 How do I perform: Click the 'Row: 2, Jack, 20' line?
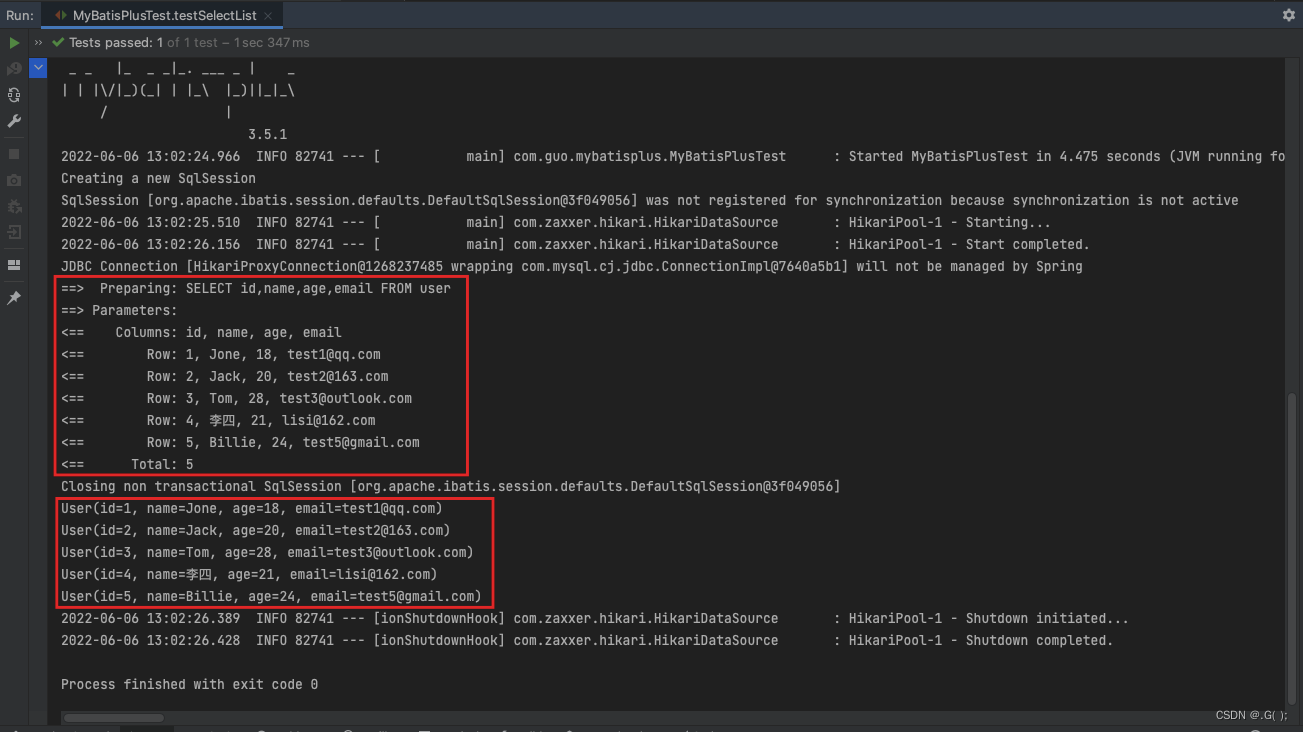tap(225, 376)
